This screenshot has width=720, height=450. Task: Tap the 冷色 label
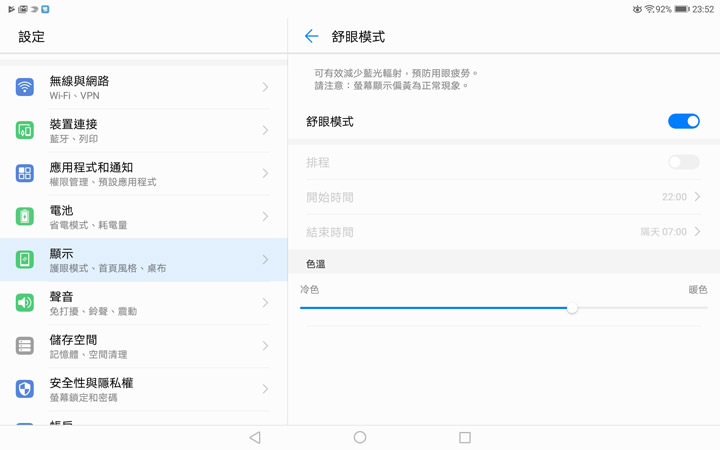pos(309,289)
